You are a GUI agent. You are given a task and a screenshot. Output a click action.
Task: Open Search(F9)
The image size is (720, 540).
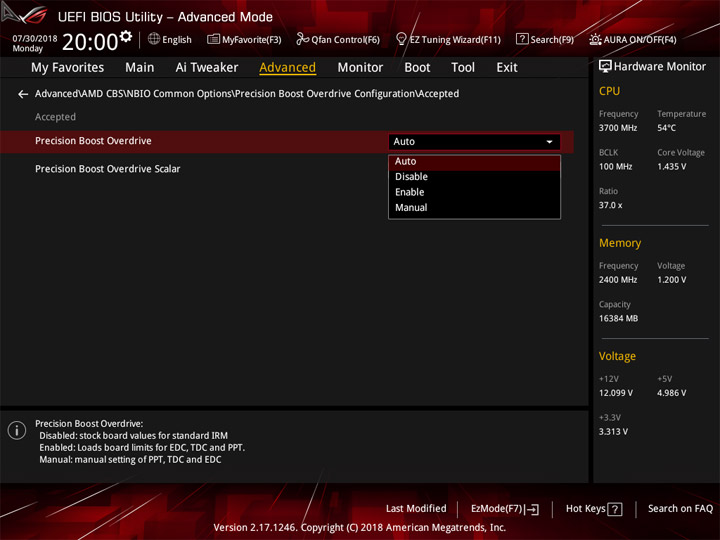point(545,39)
